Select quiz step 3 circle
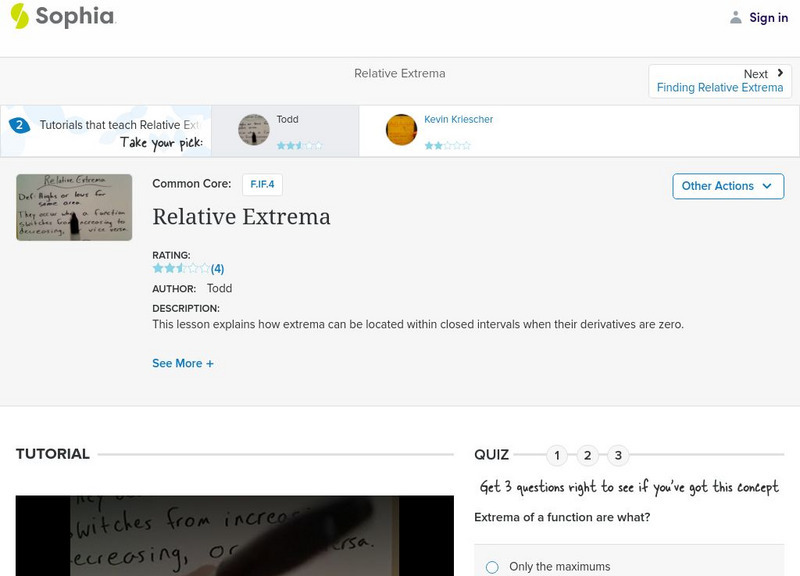The height and width of the screenshot is (576, 800). point(617,454)
